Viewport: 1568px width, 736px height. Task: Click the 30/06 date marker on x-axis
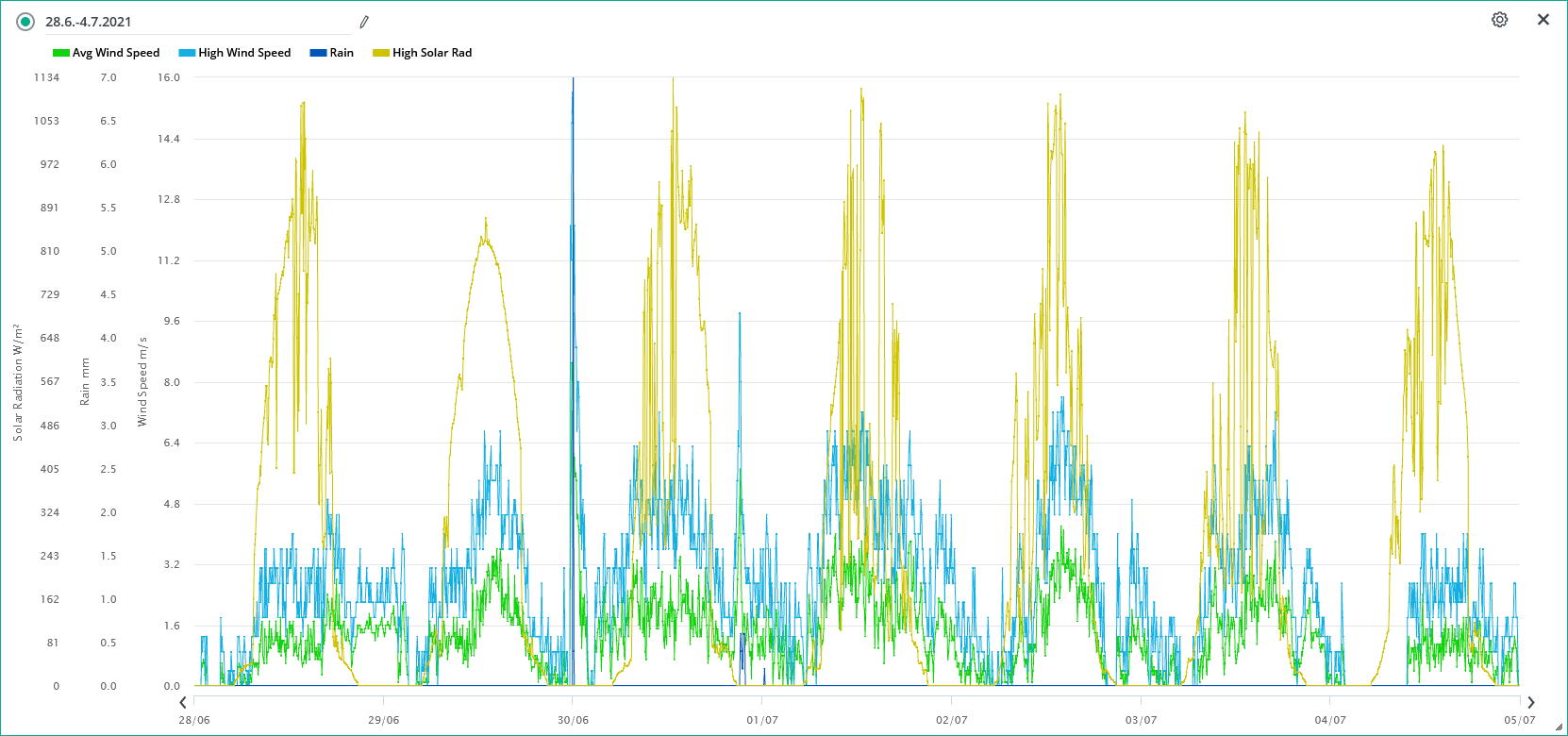(573, 720)
